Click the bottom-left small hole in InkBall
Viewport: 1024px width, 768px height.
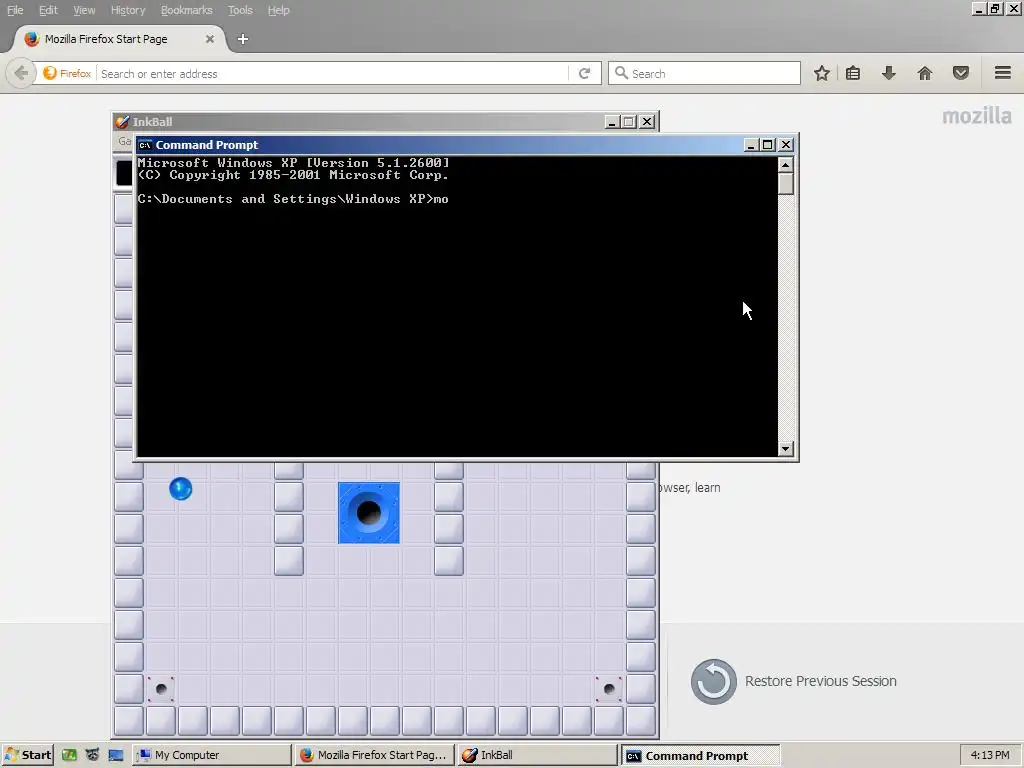[161, 688]
